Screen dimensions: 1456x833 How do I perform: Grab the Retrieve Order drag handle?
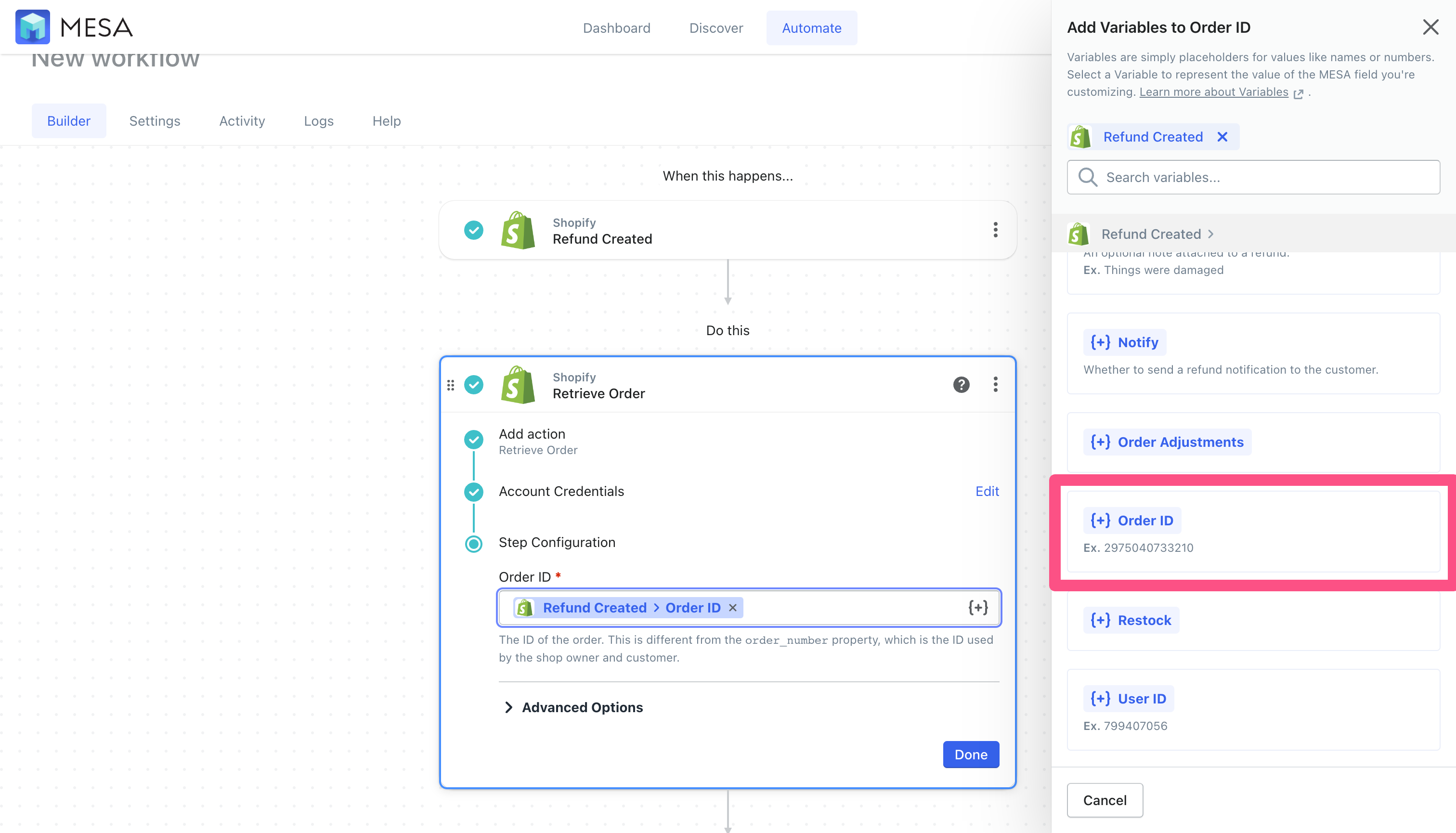(x=451, y=385)
